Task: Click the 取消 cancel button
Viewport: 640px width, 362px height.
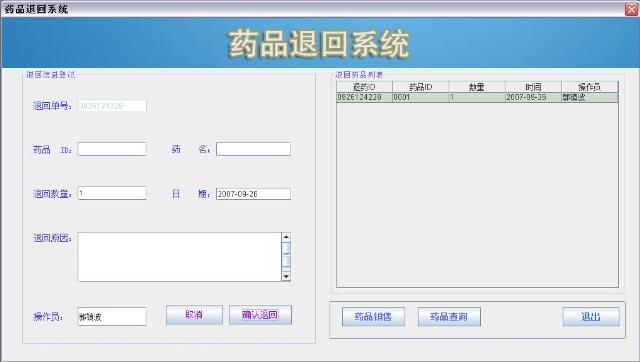Action: point(194,315)
